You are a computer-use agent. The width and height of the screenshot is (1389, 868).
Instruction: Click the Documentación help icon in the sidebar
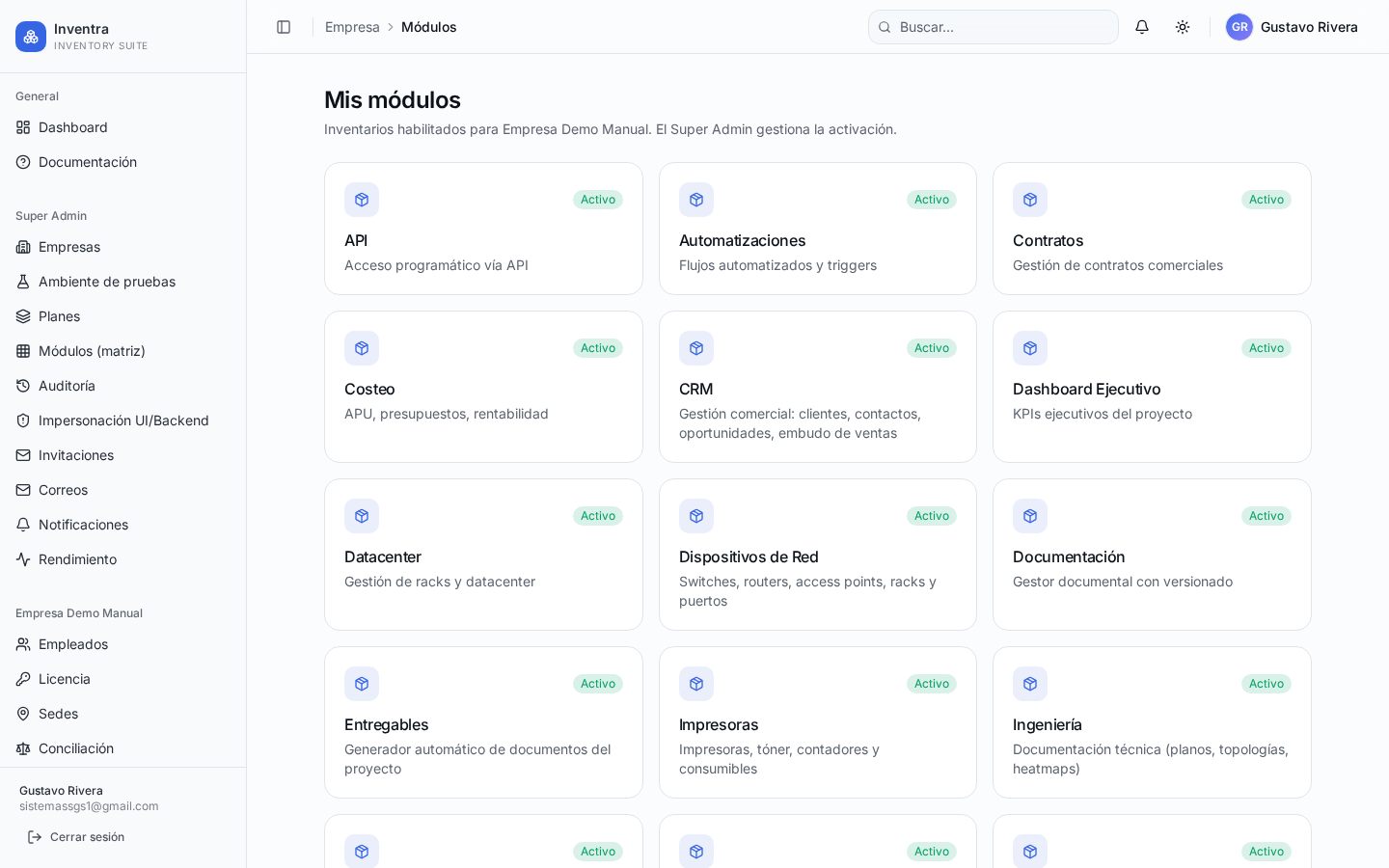(x=23, y=162)
